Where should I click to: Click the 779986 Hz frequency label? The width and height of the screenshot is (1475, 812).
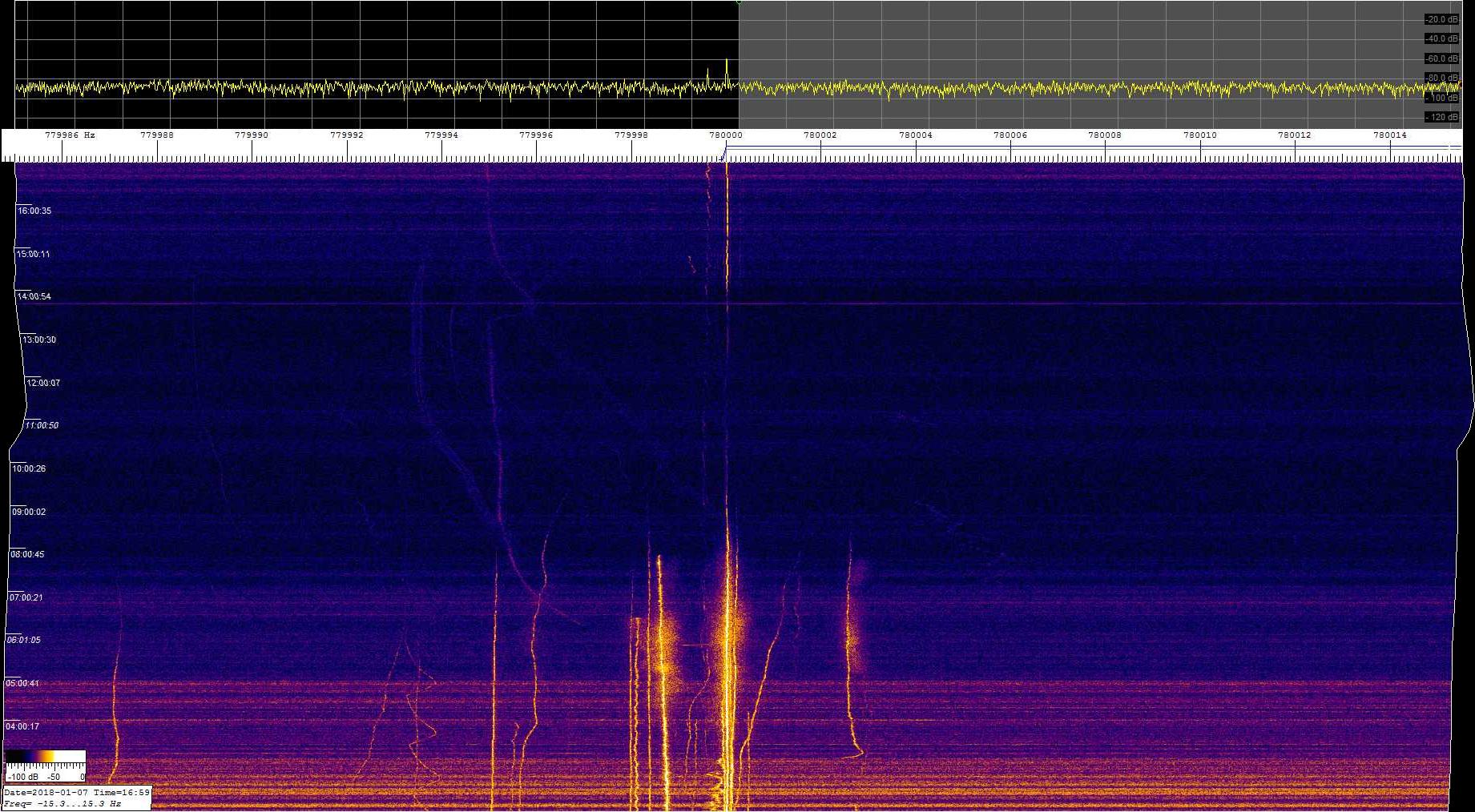click(70, 135)
